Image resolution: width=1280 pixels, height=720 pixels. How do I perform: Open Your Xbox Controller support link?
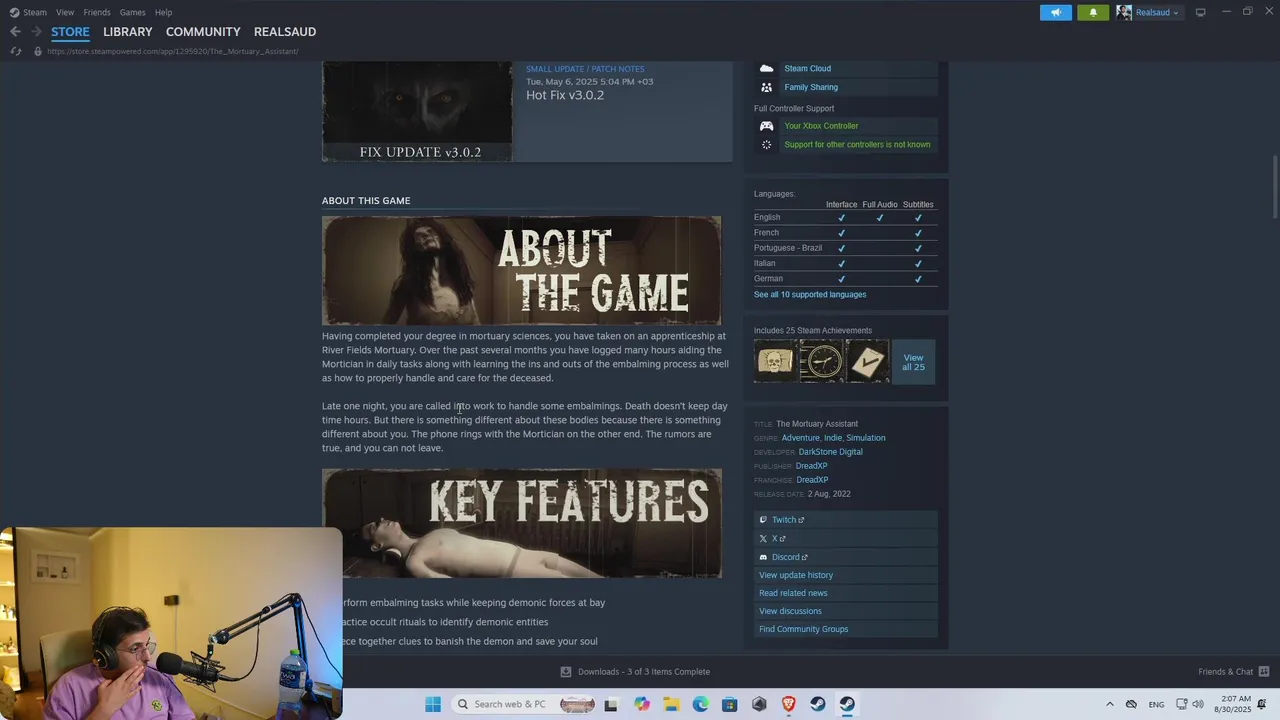click(x=821, y=126)
